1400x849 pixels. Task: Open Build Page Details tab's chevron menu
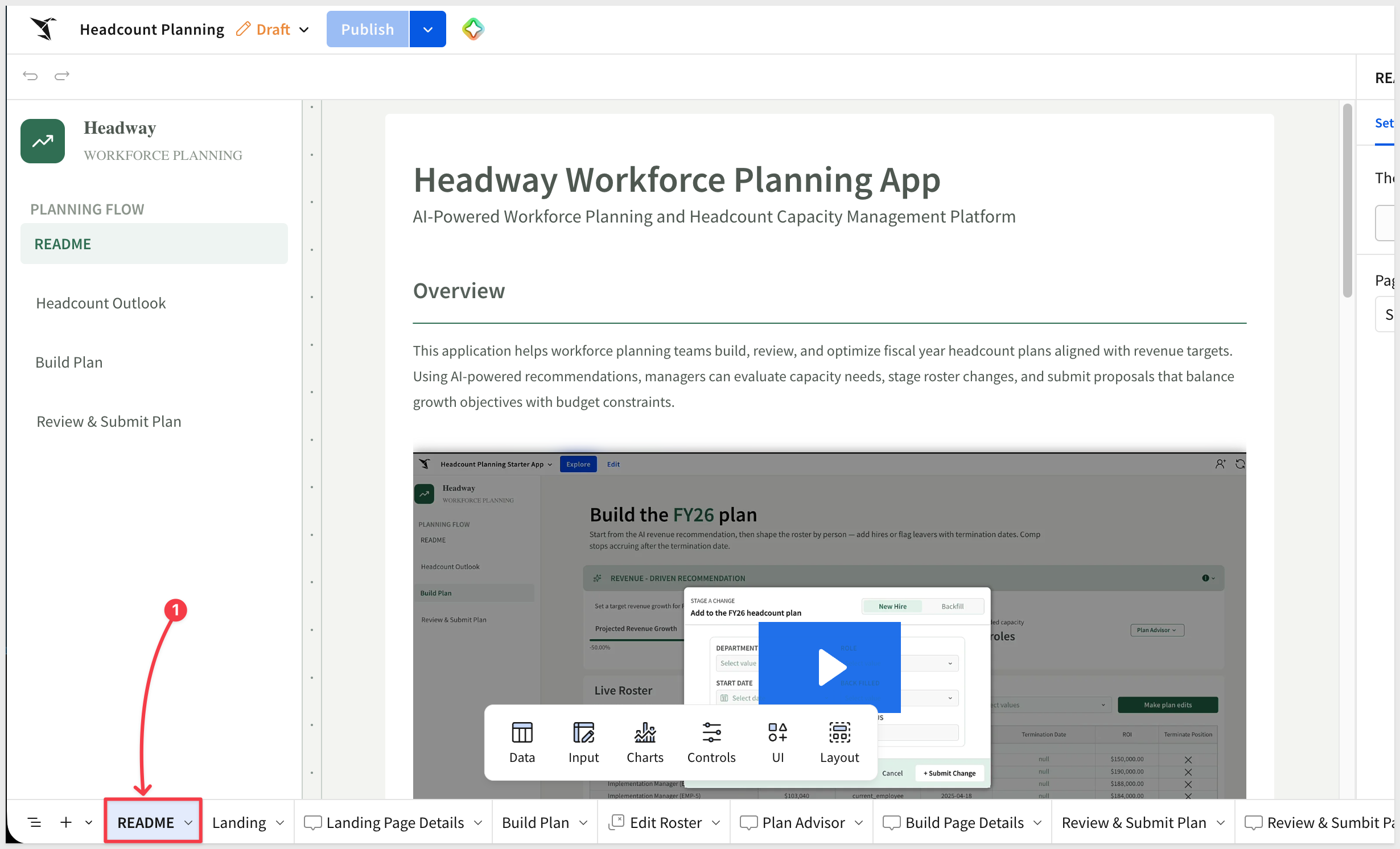tap(1037, 822)
